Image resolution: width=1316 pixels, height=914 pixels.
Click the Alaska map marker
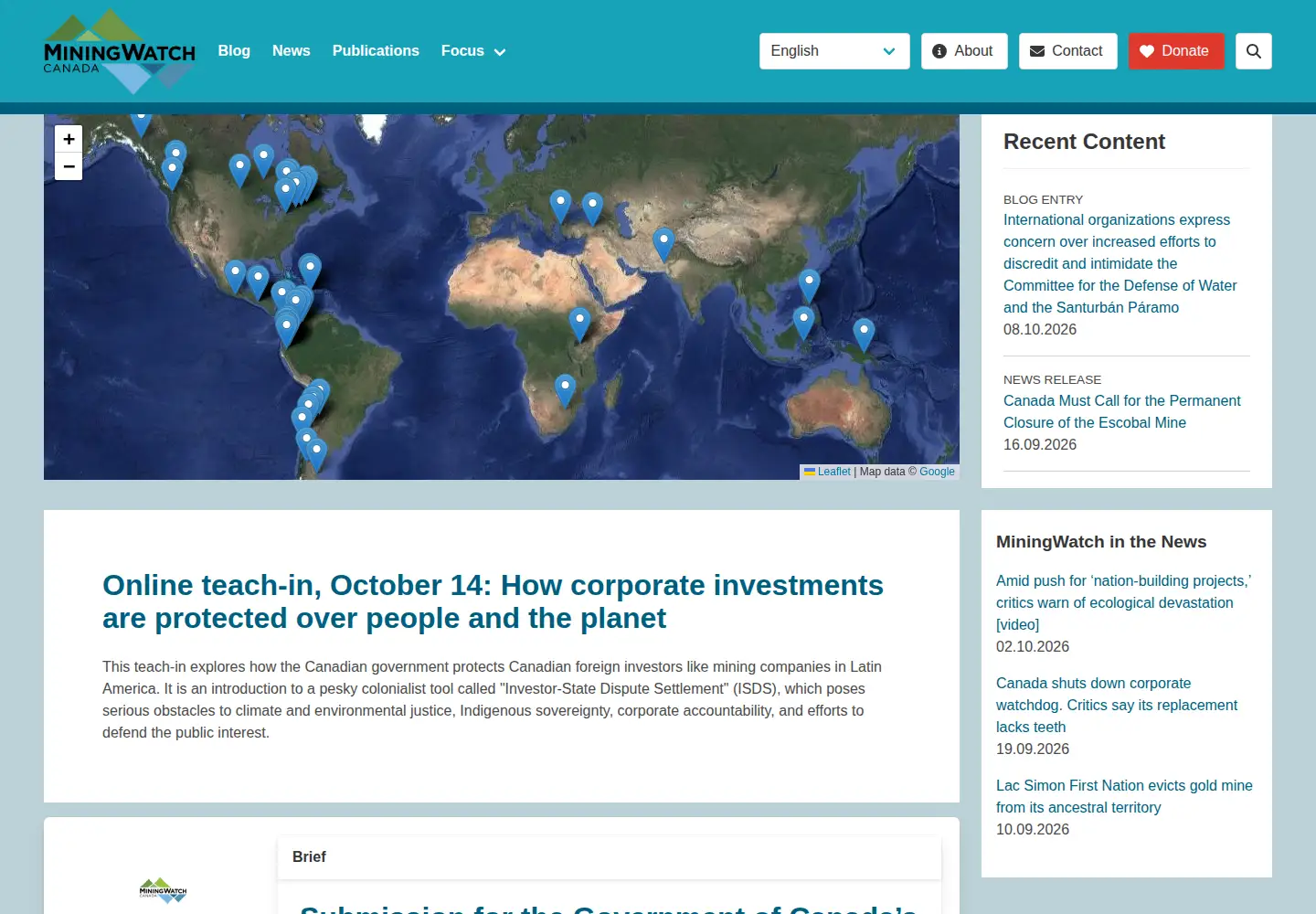pos(141,123)
